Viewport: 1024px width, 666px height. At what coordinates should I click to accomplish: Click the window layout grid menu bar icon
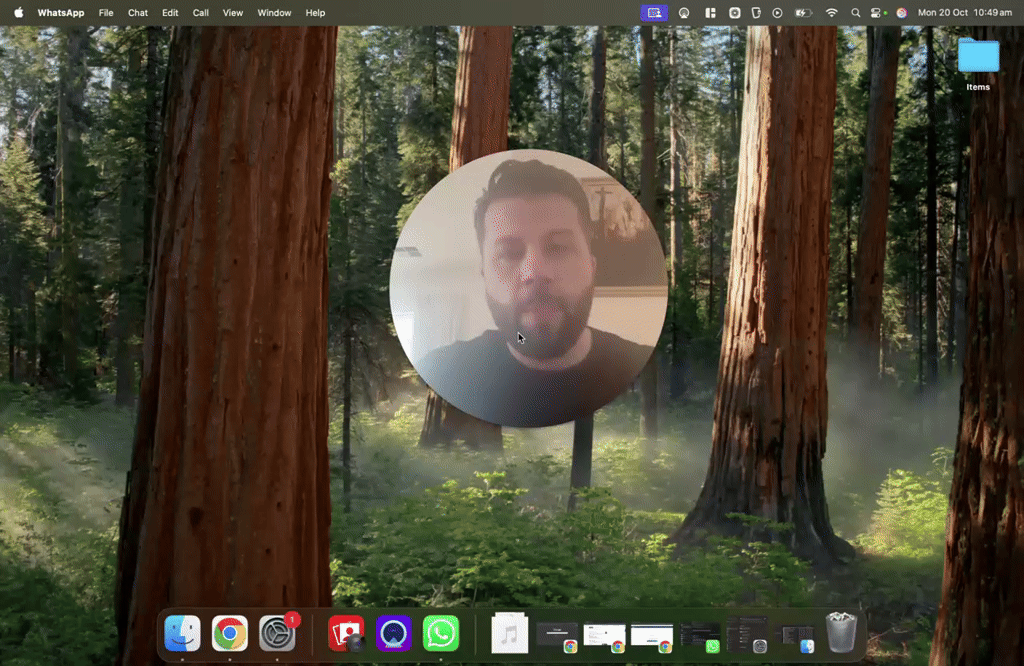(710, 12)
